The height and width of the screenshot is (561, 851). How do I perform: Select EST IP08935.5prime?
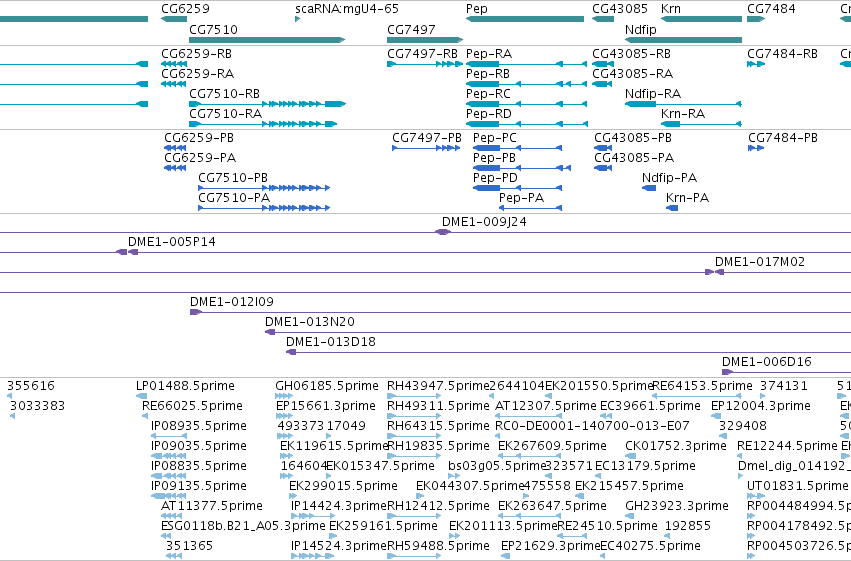point(199,426)
